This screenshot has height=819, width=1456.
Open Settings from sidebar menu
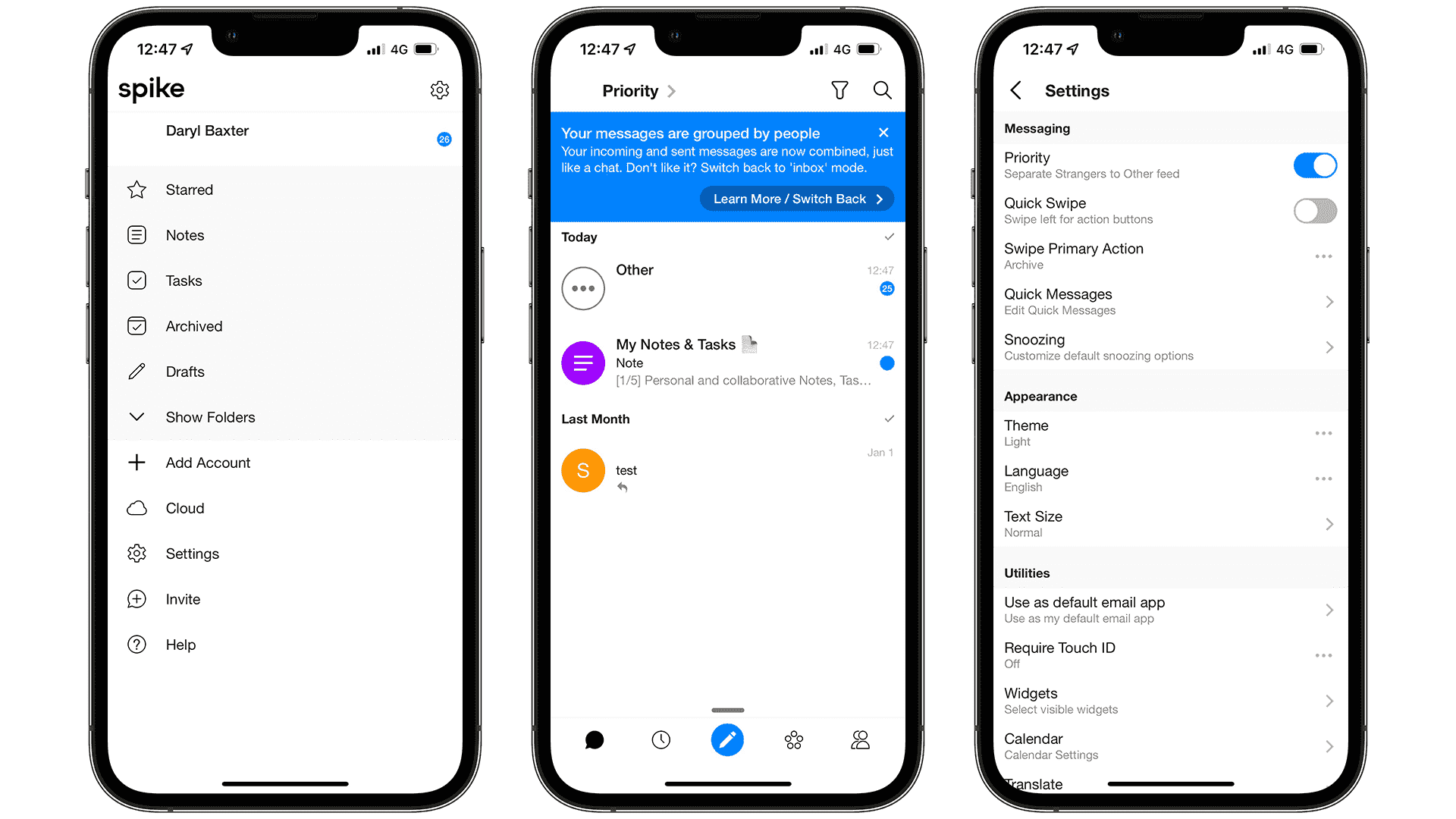coord(190,553)
